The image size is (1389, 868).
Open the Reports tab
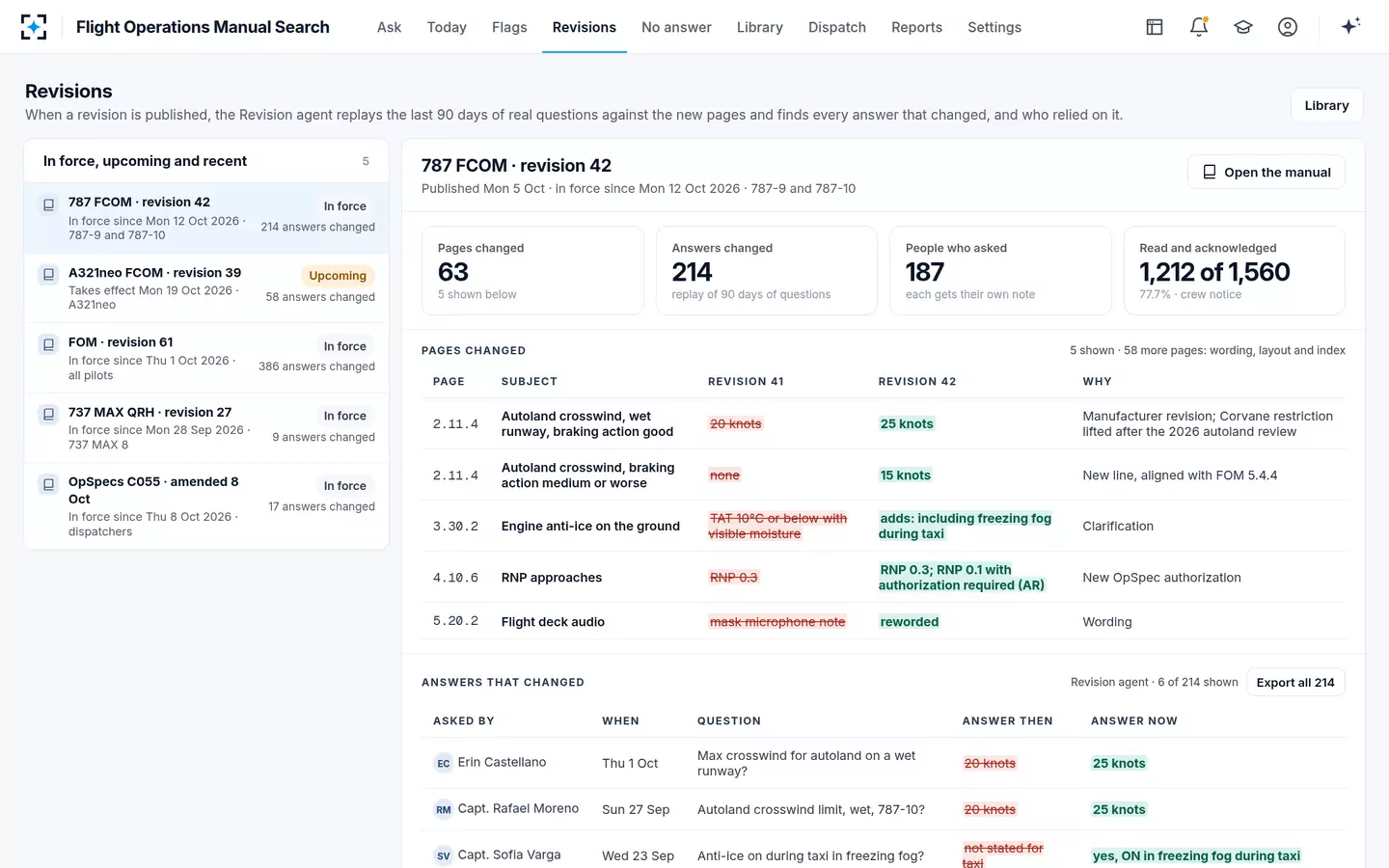pyautogui.click(x=916, y=27)
